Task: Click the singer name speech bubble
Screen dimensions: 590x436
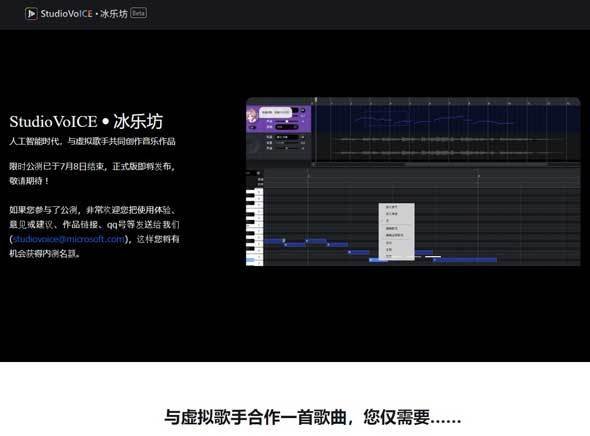Action: click(x=275, y=112)
